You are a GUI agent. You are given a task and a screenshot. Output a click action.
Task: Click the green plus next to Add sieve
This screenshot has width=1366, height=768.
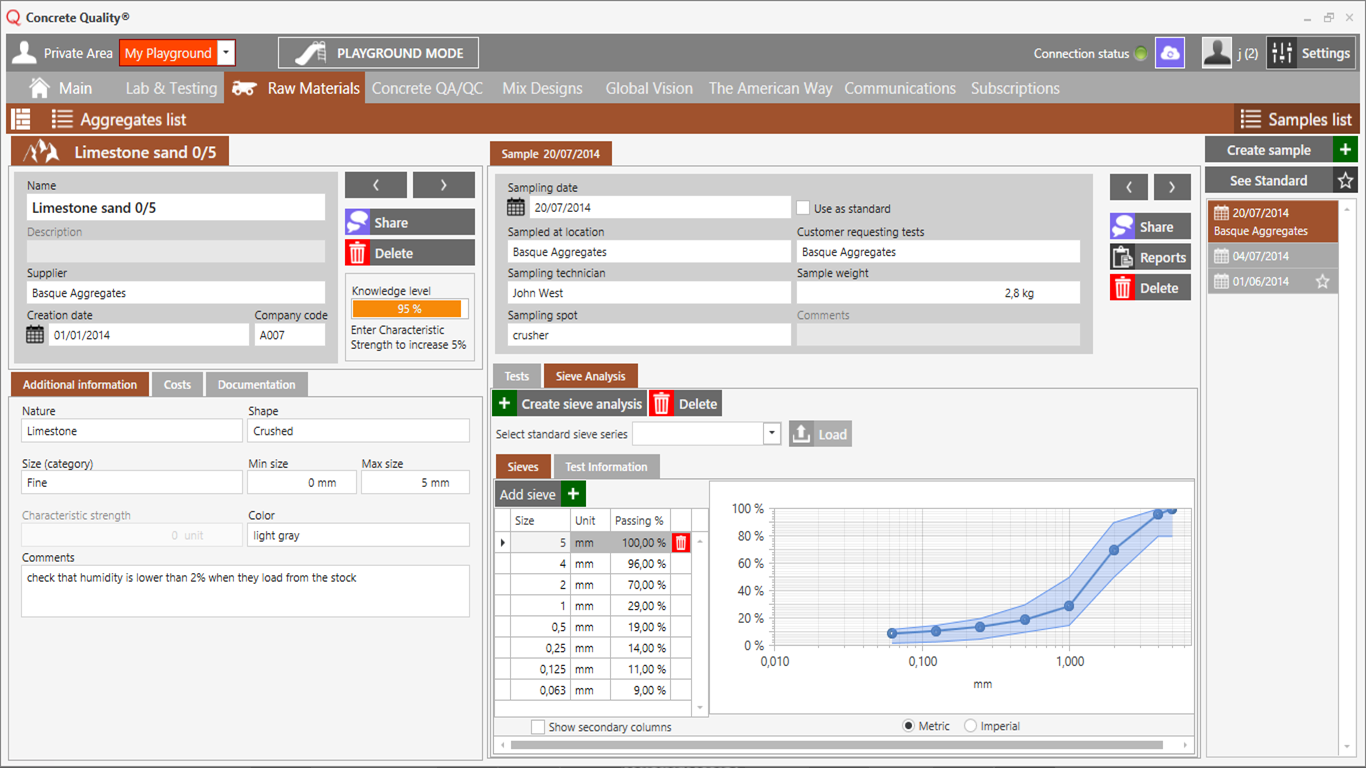click(573, 494)
